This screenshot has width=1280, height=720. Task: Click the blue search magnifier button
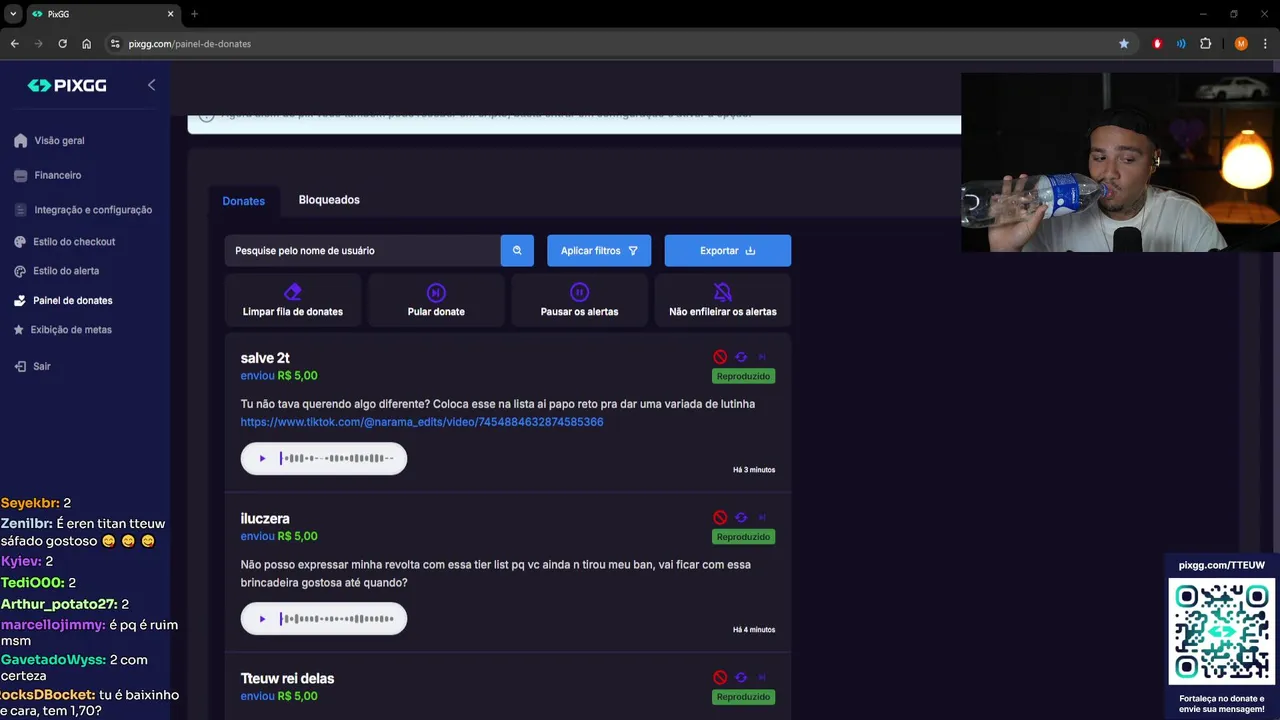[517, 250]
